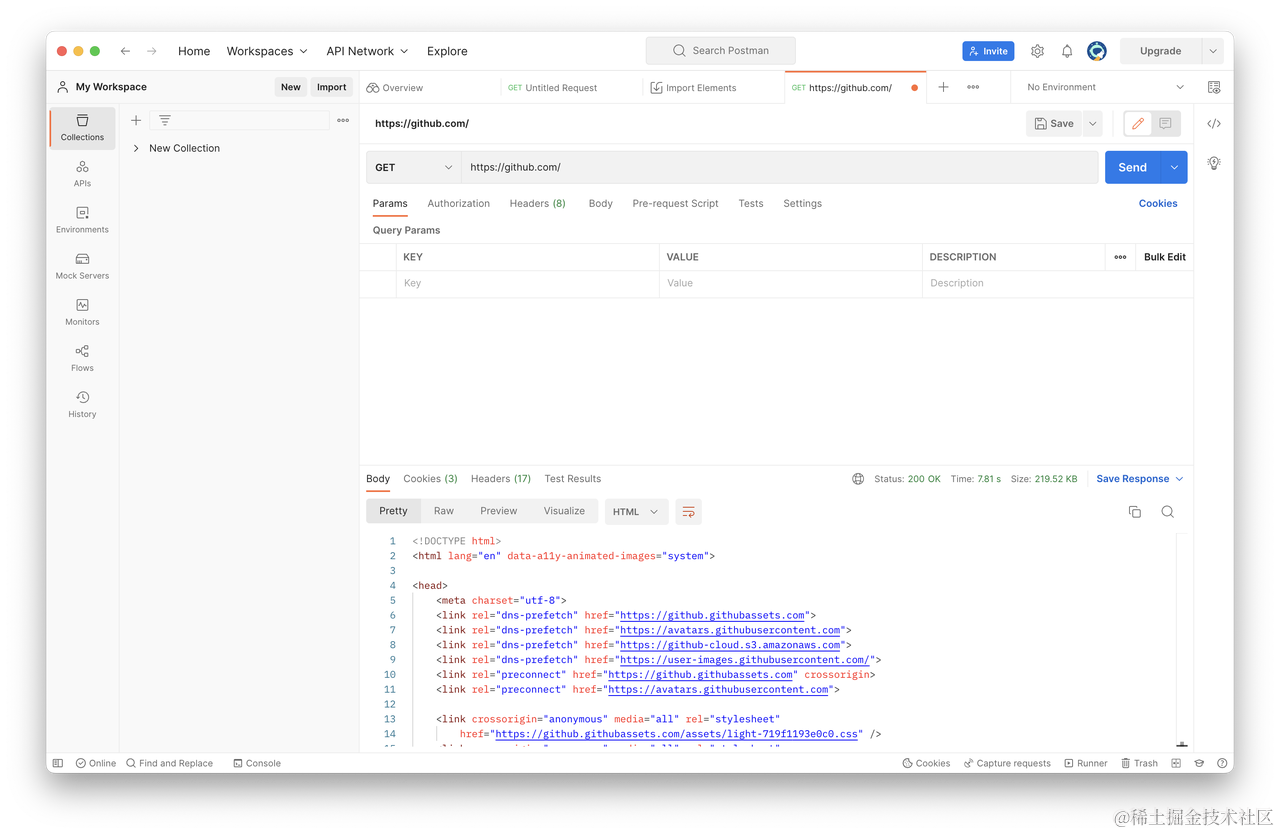Open the GET method dropdown

[413, 167]
